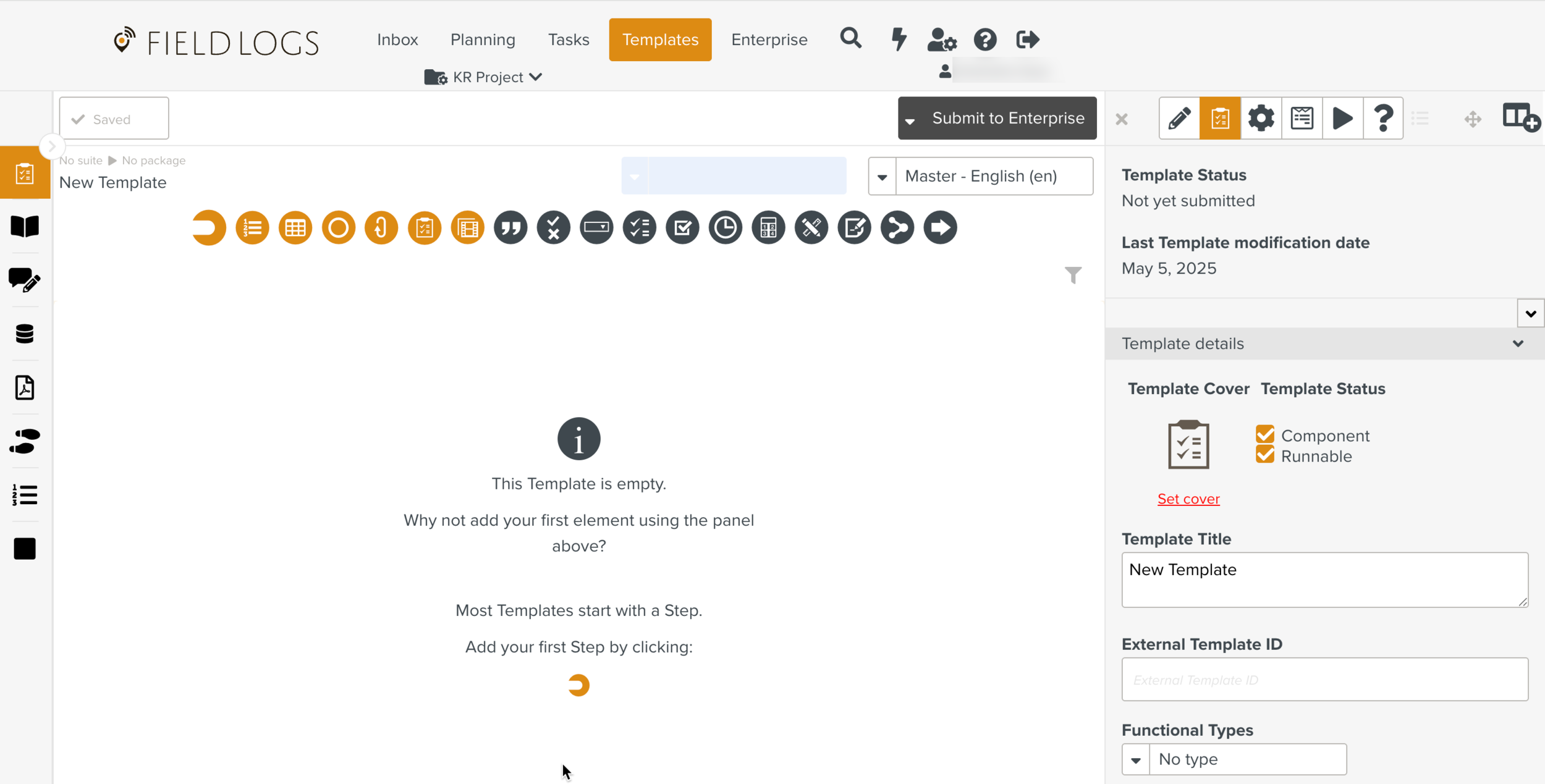Viewport: 1545px width, 784px height.
Task: Add a table element from the toolbar
Action: point(295,228)
